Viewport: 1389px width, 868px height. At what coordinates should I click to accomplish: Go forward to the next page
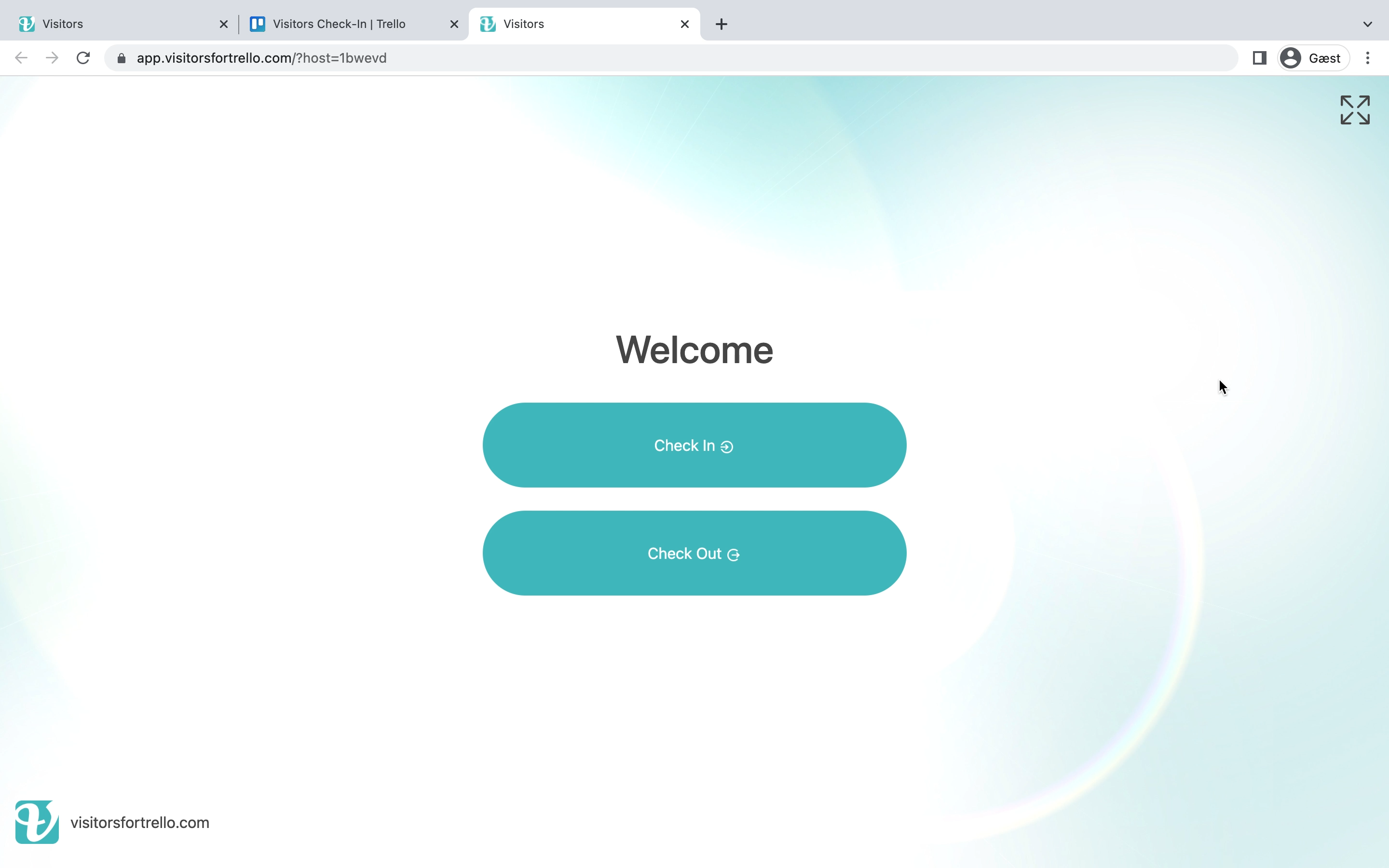click(x=52, y=58)
